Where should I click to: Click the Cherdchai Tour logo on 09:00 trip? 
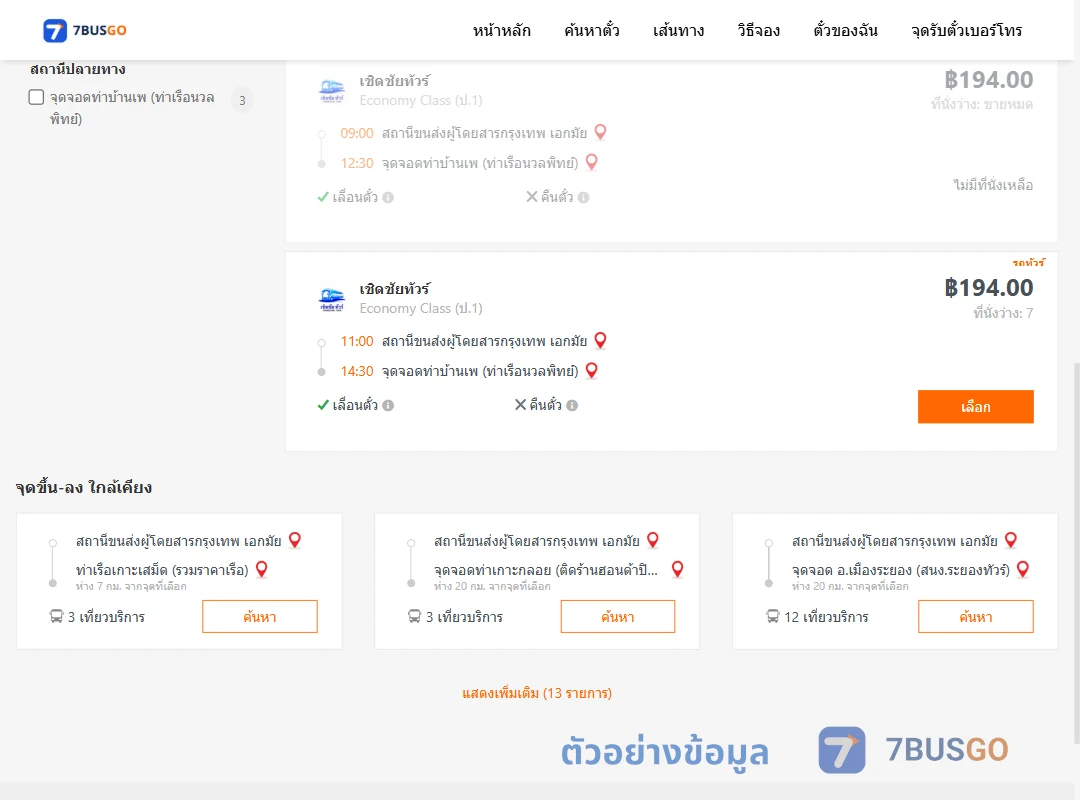332,91
